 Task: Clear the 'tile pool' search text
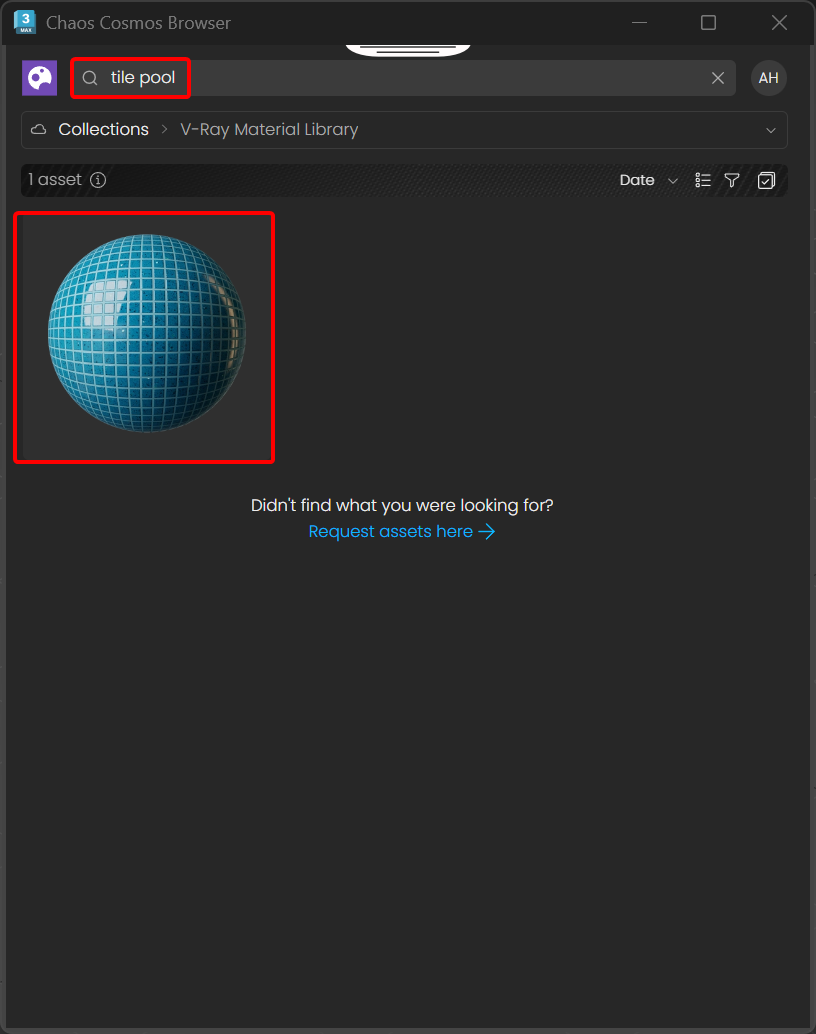point(717,78)
